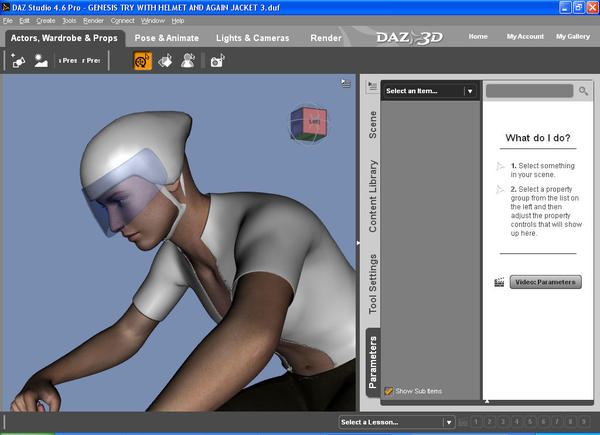Click lesson step button 7
Image resolution: width=600 pixels, height=435 pixels.
pyautogui.click(x=557, y=422)
